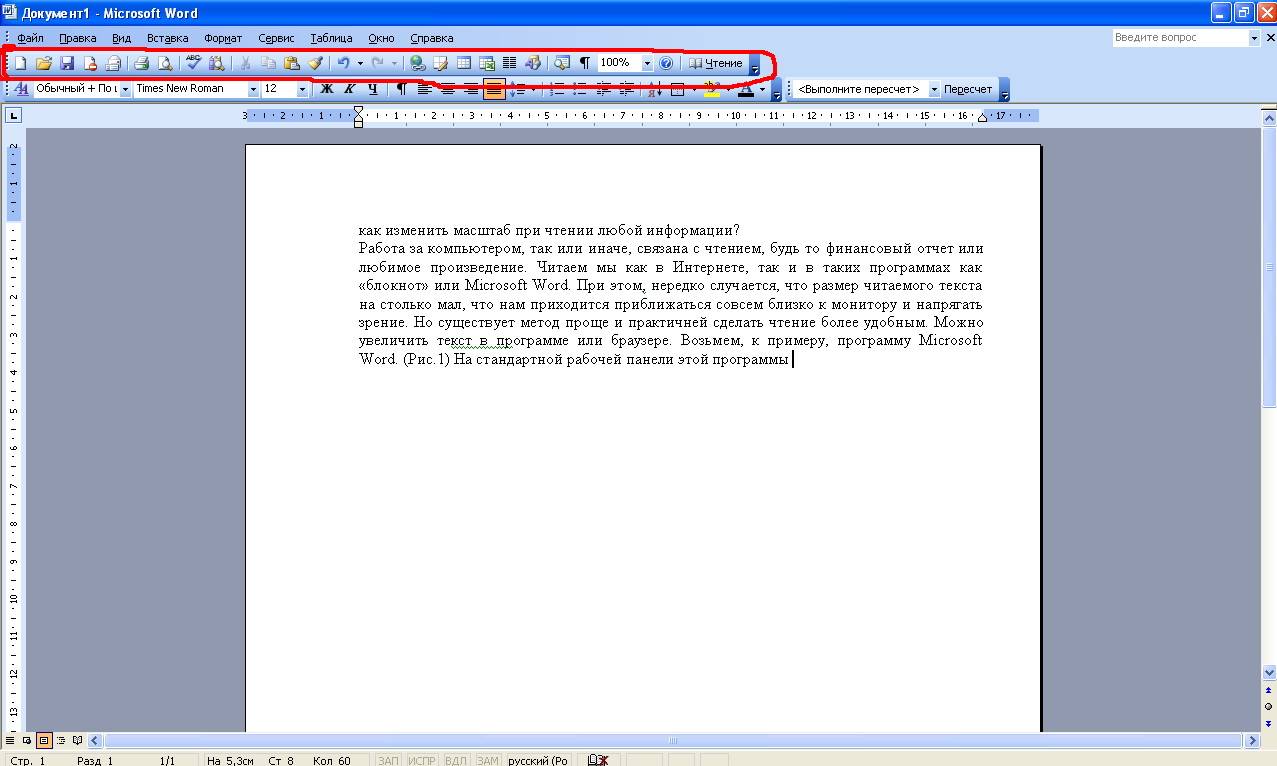
Task: Open the Сервис menu
Action: click(276, 38)
